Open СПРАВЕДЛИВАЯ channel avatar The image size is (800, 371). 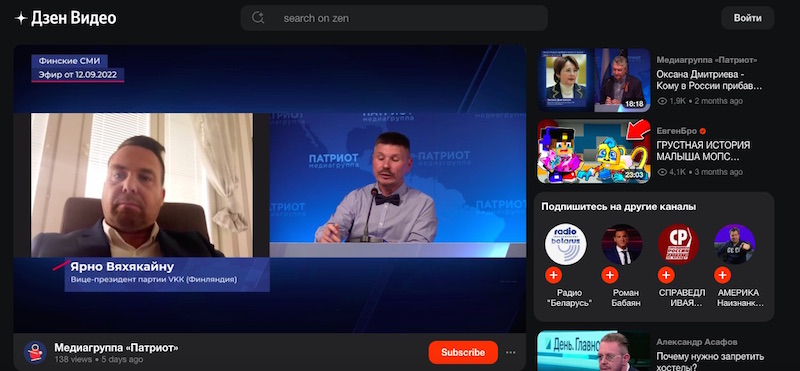pos(678,244)
